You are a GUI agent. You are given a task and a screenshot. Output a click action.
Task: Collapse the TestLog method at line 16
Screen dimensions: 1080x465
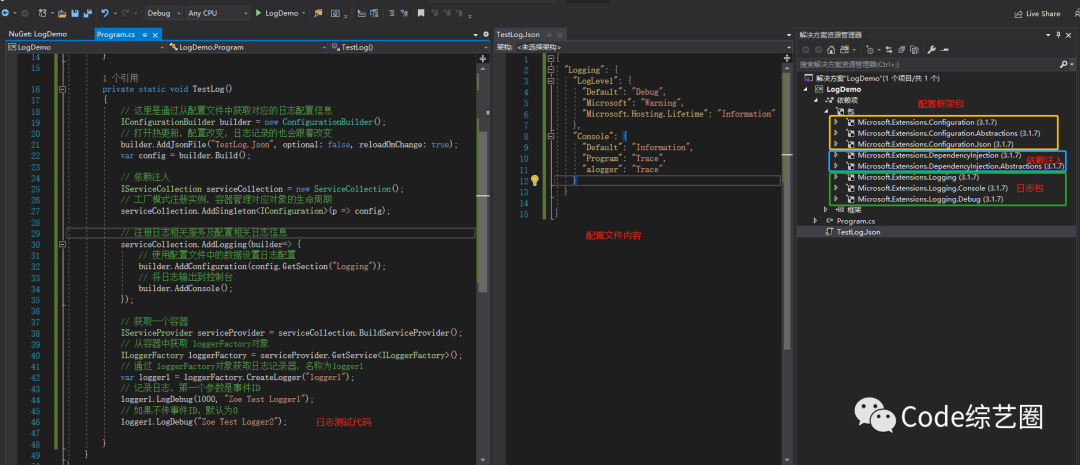[x=63, y=90]
